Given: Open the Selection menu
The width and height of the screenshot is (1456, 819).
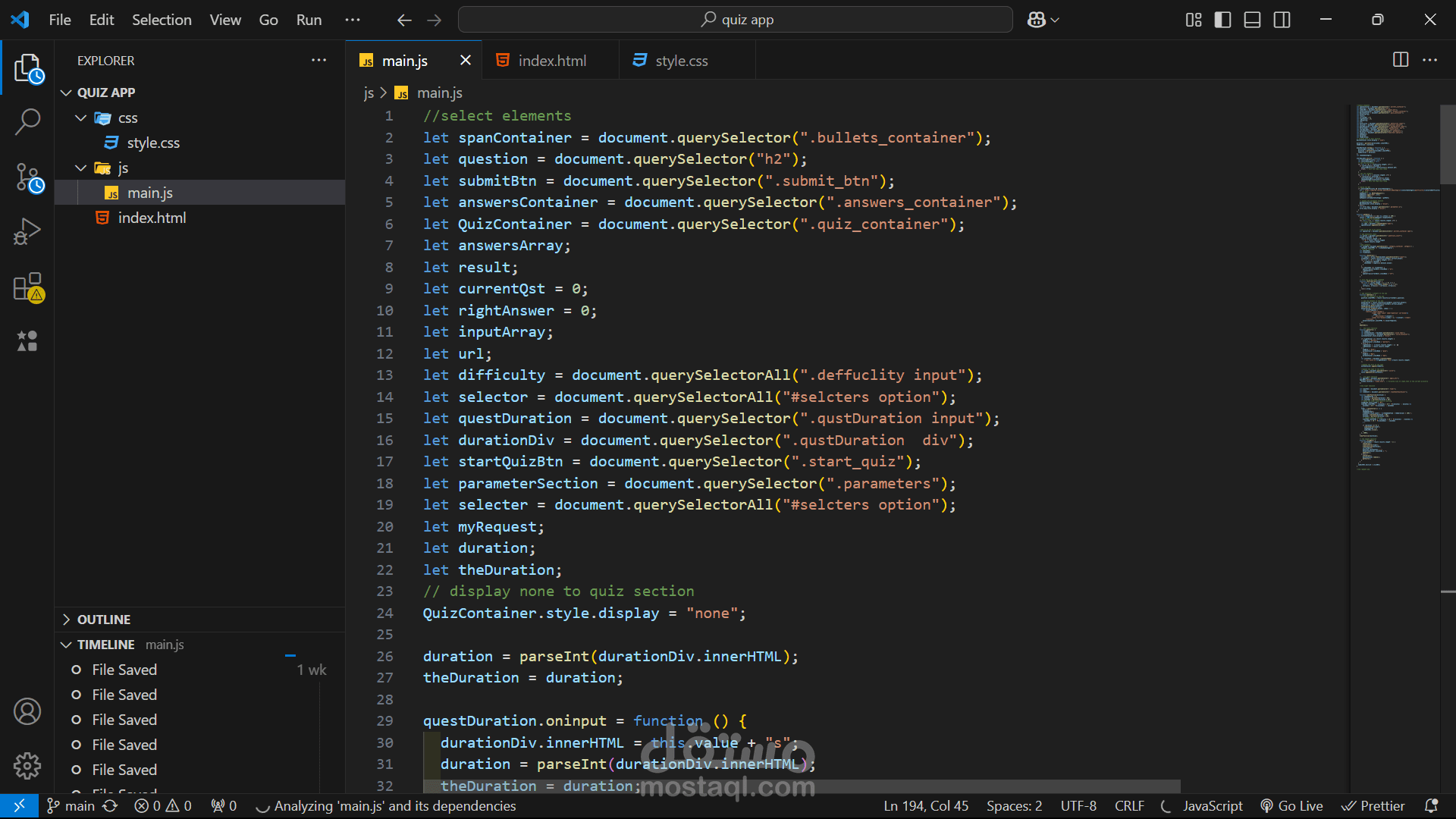Looking at the screenshot, I should (x=162, y=20).
